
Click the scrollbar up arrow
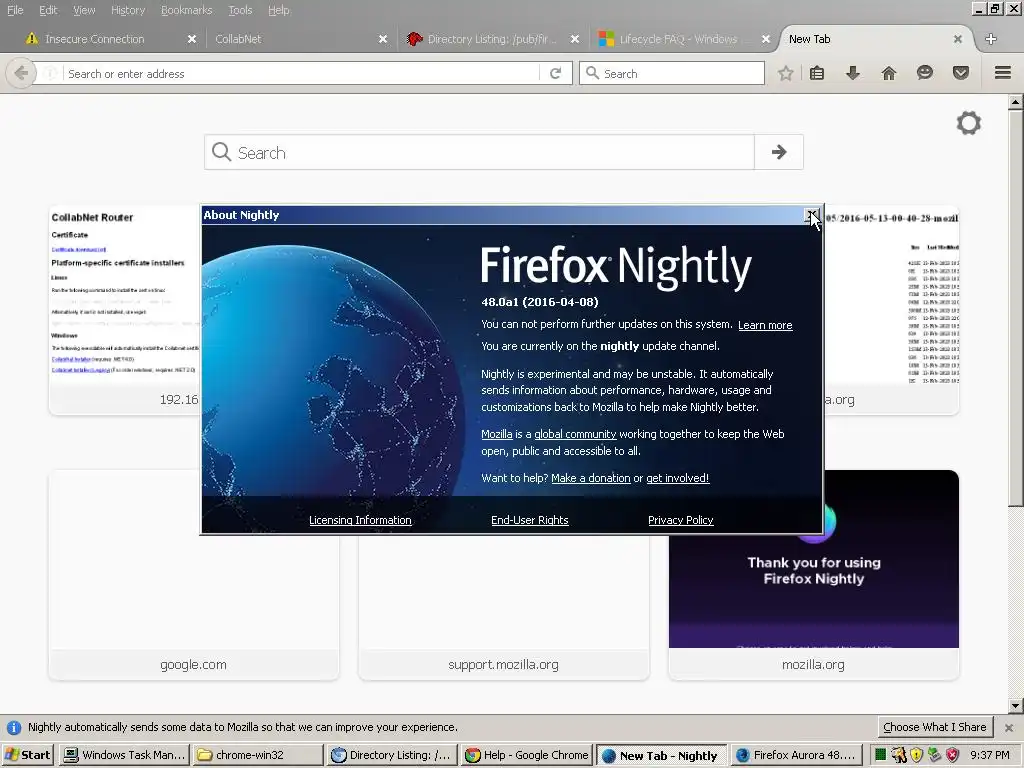pos(1015,102)
